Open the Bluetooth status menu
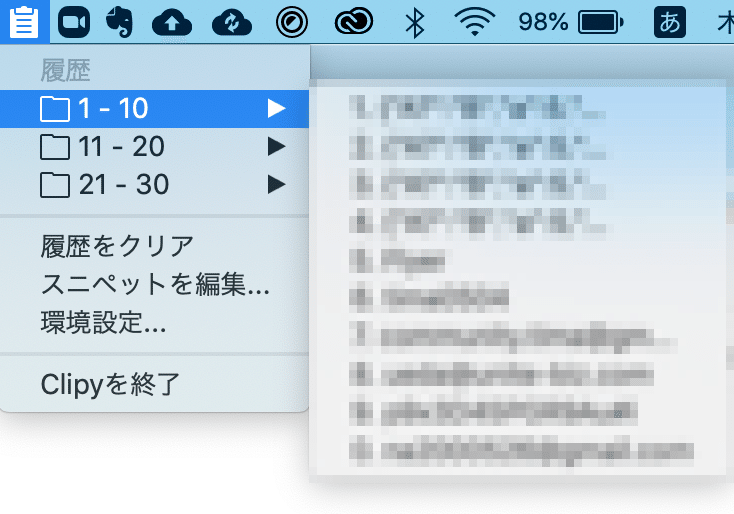This screenshot has height=514, width=734. (414, 22)
